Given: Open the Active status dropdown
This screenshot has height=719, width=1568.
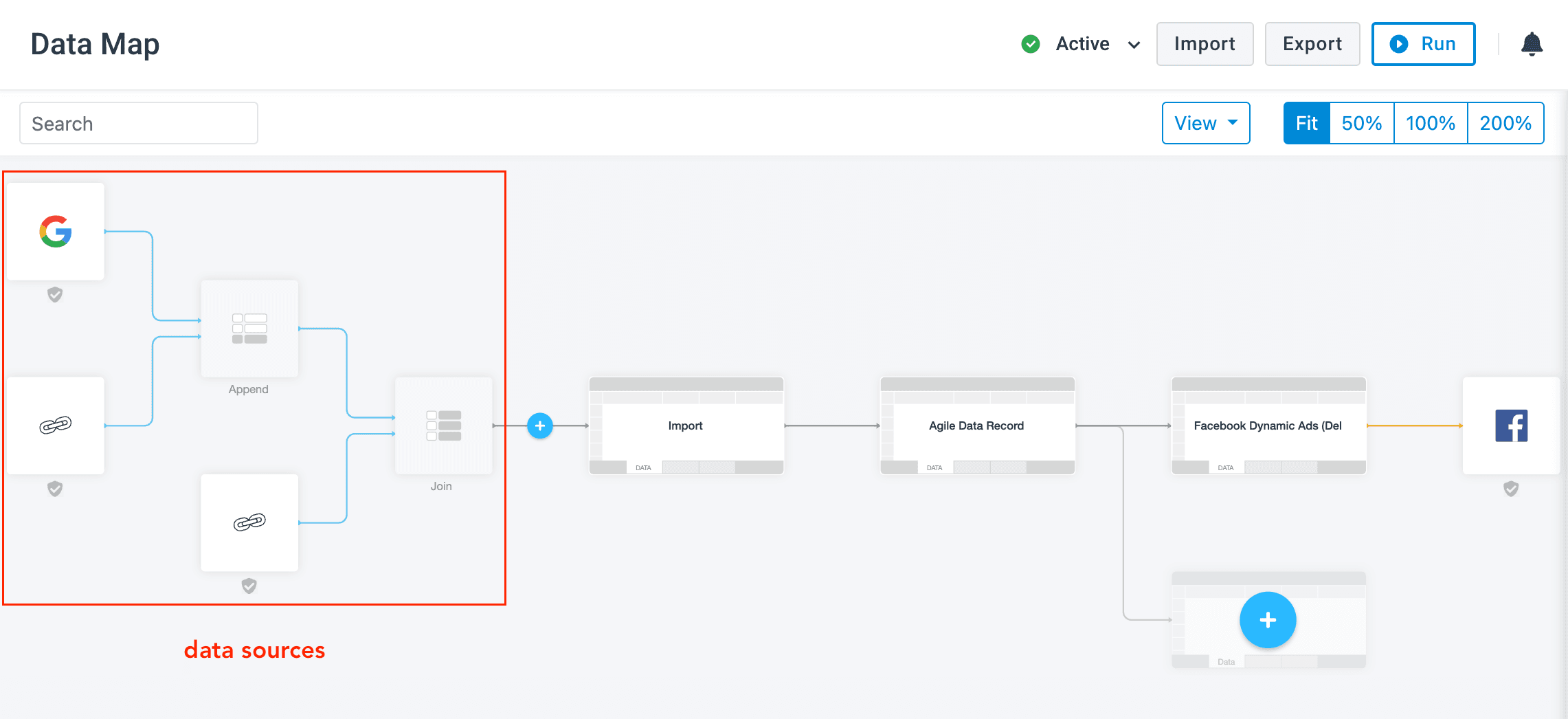Looking at the screenshot, I should [x=1082, y=44].
